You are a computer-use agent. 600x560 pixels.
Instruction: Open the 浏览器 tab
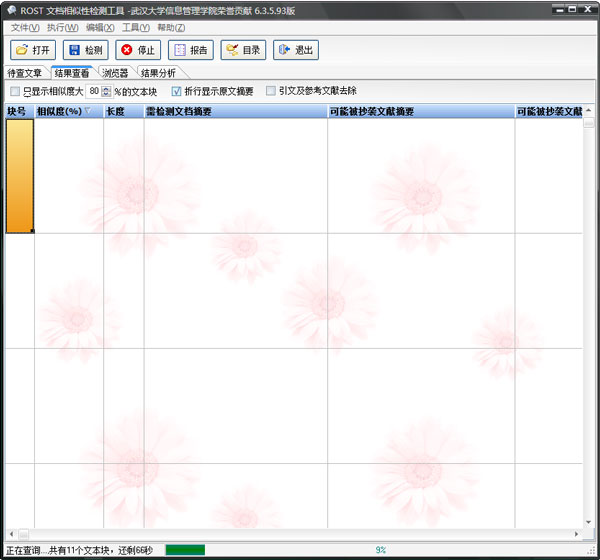click(x=115, y=73)
